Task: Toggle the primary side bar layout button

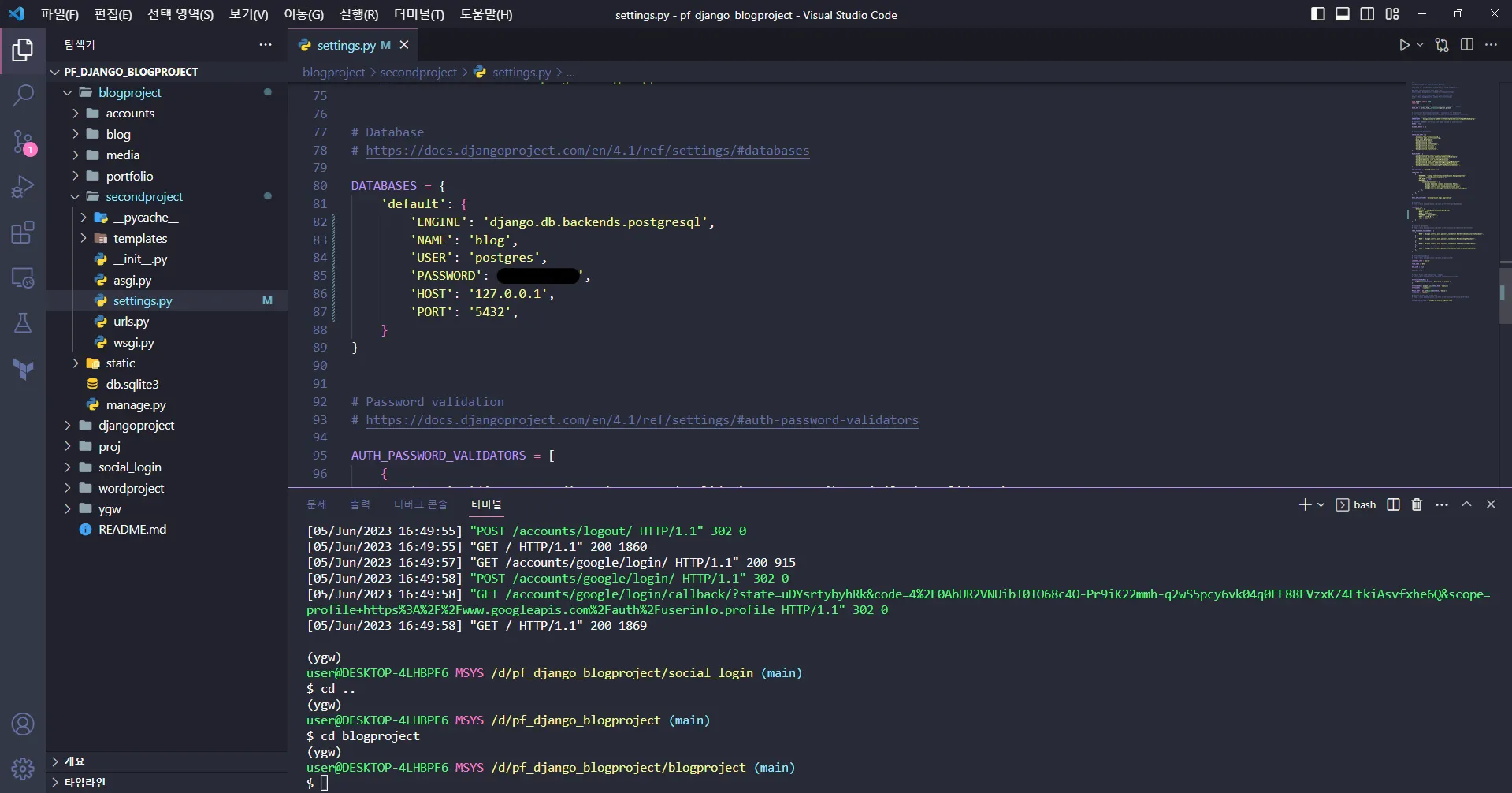Action: [x=1317, y=14]
